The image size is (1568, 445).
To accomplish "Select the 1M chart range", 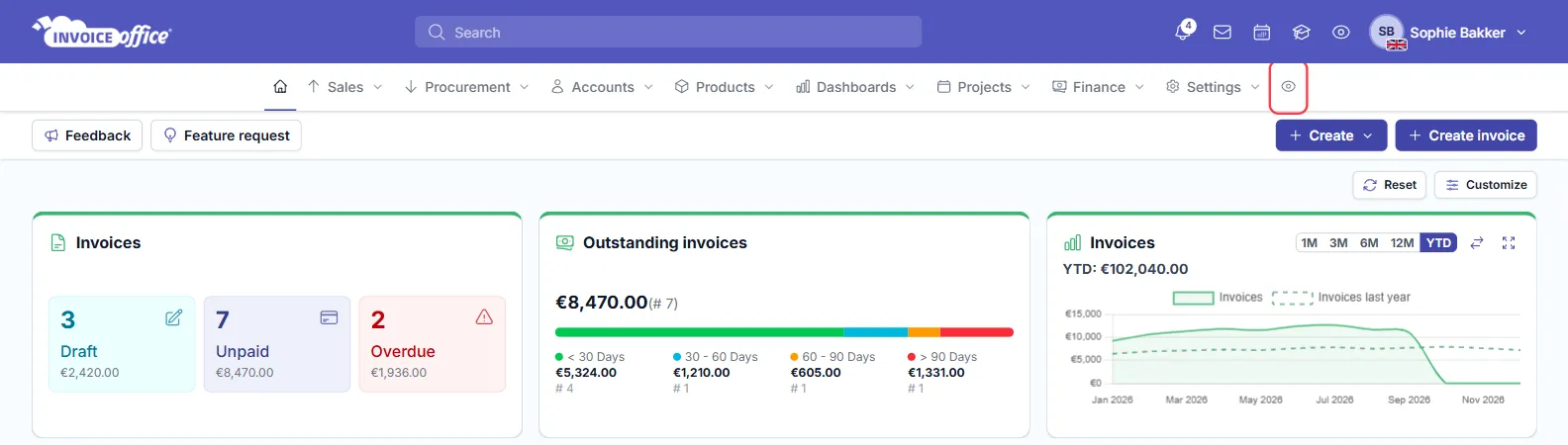I will click(1310, 243).
